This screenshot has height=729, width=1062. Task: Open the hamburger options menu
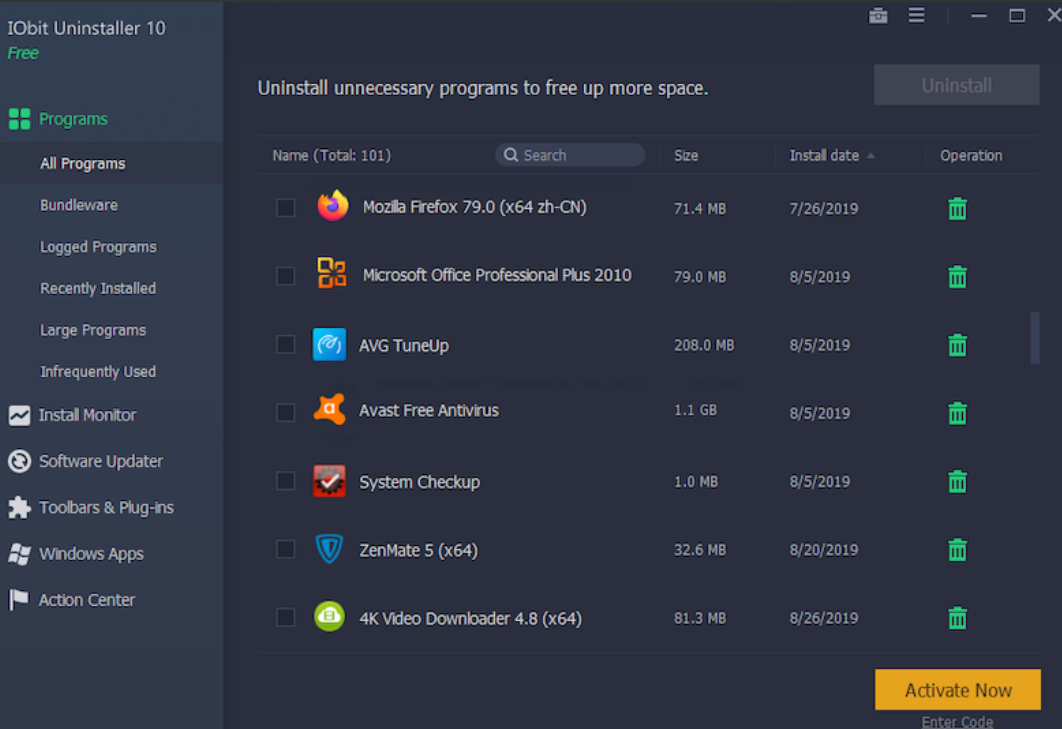(x=916, y=15)
